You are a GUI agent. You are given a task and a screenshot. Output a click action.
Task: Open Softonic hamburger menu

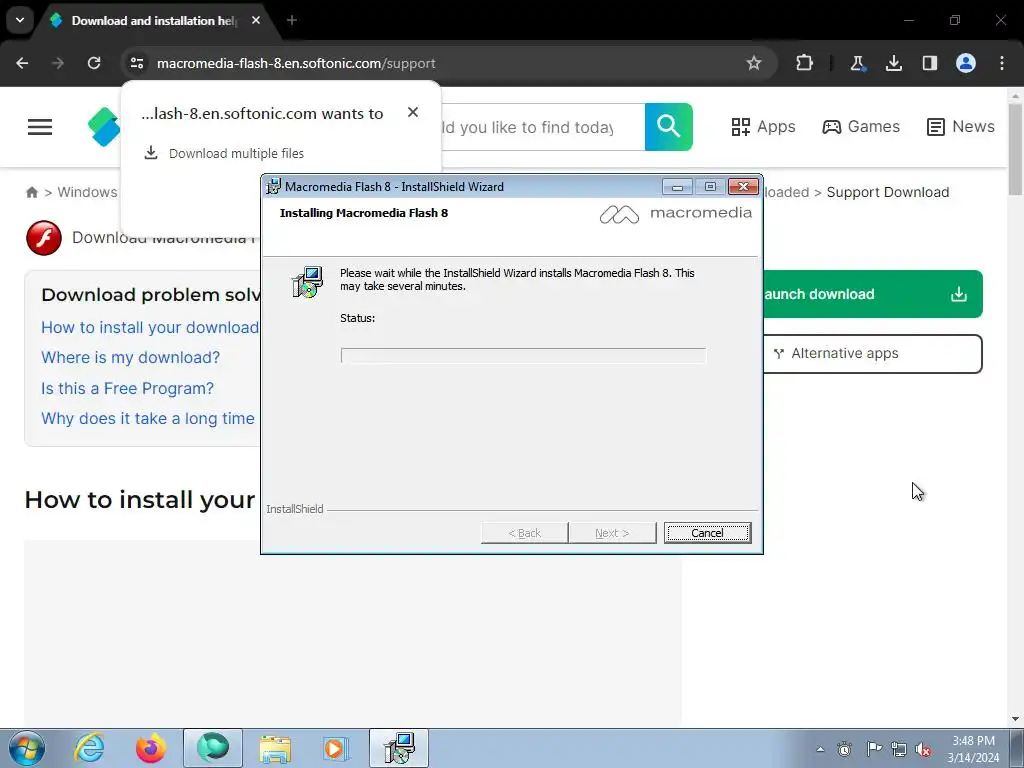(x=40, y=127)
